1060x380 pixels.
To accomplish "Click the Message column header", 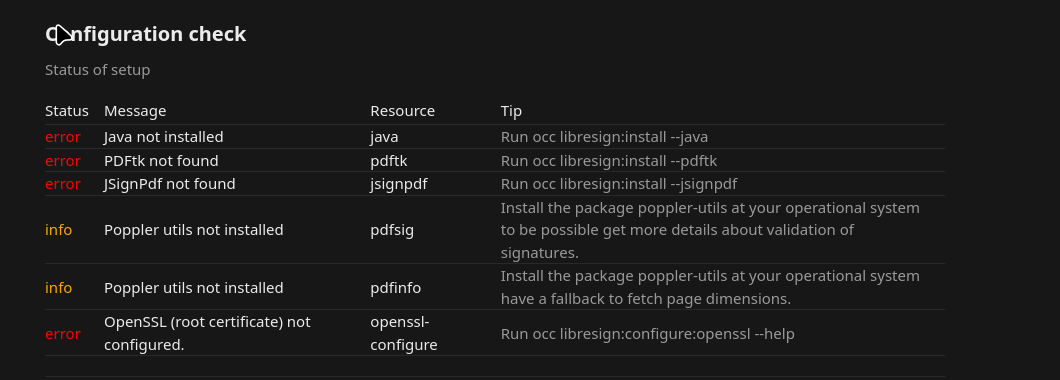I will point(135,111).
